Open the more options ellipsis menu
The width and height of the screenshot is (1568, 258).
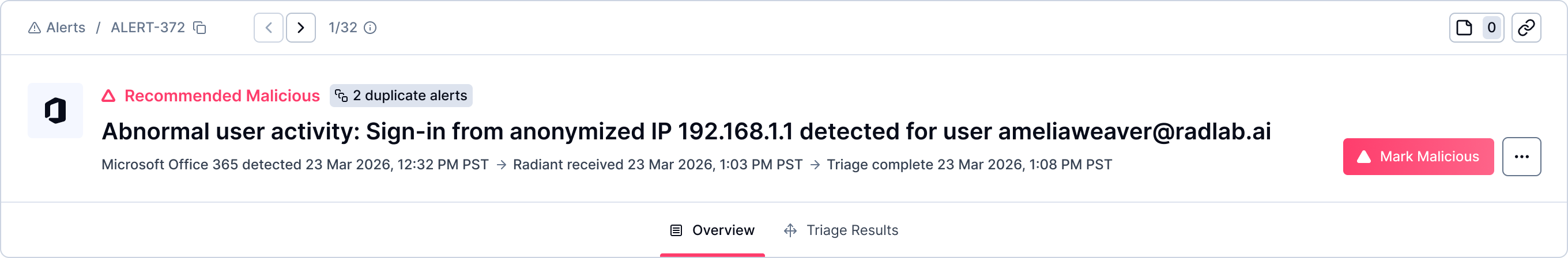(x=1521, y=157)
